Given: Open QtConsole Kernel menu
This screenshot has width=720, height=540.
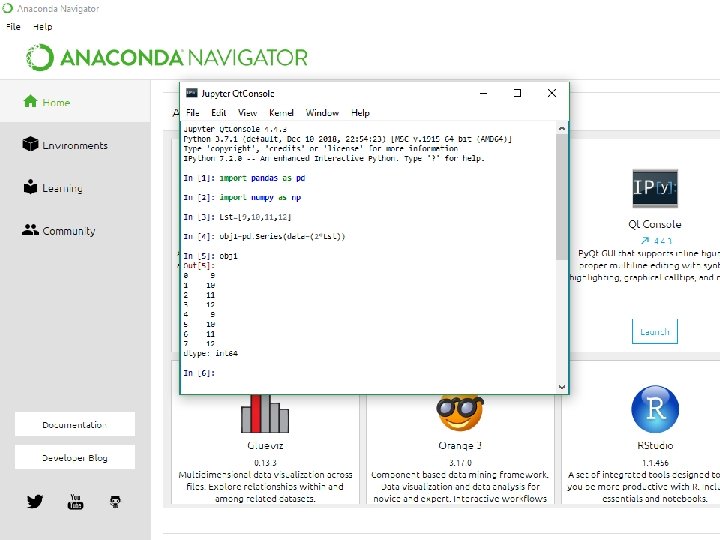Looking at the screenshot, I should (x=281, y=112).
